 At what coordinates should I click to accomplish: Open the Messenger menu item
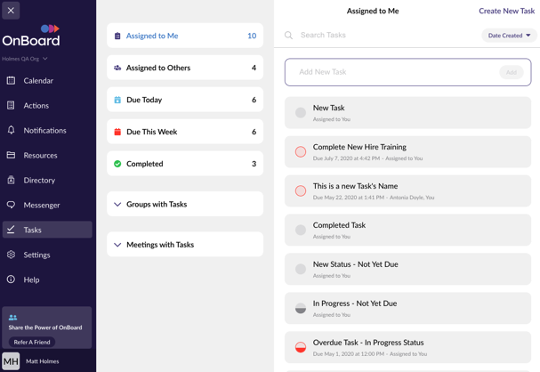point(42,205)
